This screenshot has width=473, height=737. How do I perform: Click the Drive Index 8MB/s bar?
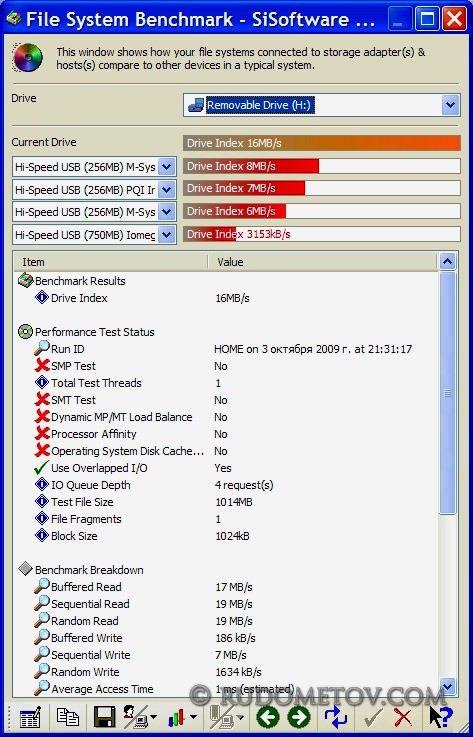[x=322, y=166]
